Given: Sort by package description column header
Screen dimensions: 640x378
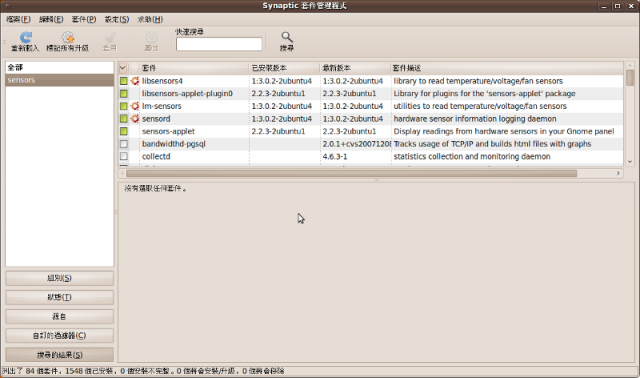Looking at the screenshot, I should pyautogui.click(x=507, y=68).
